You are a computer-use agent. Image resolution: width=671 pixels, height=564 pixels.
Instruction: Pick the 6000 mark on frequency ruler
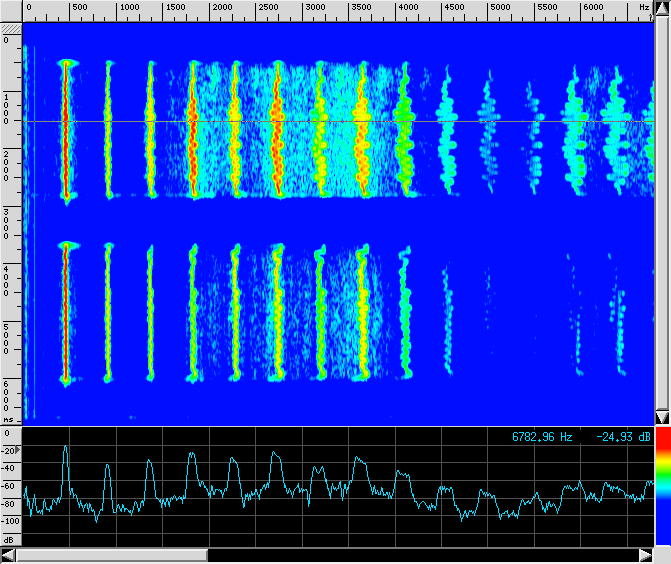point(593,7)
